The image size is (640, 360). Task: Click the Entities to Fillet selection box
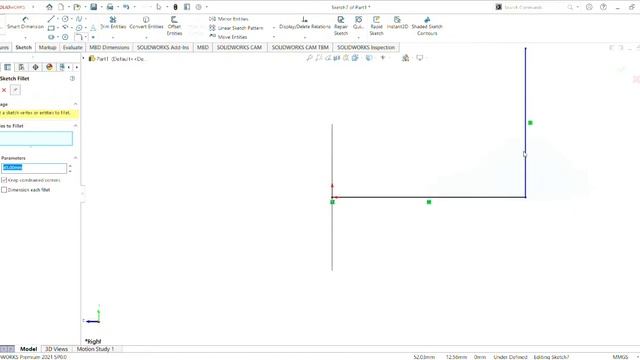36,138
